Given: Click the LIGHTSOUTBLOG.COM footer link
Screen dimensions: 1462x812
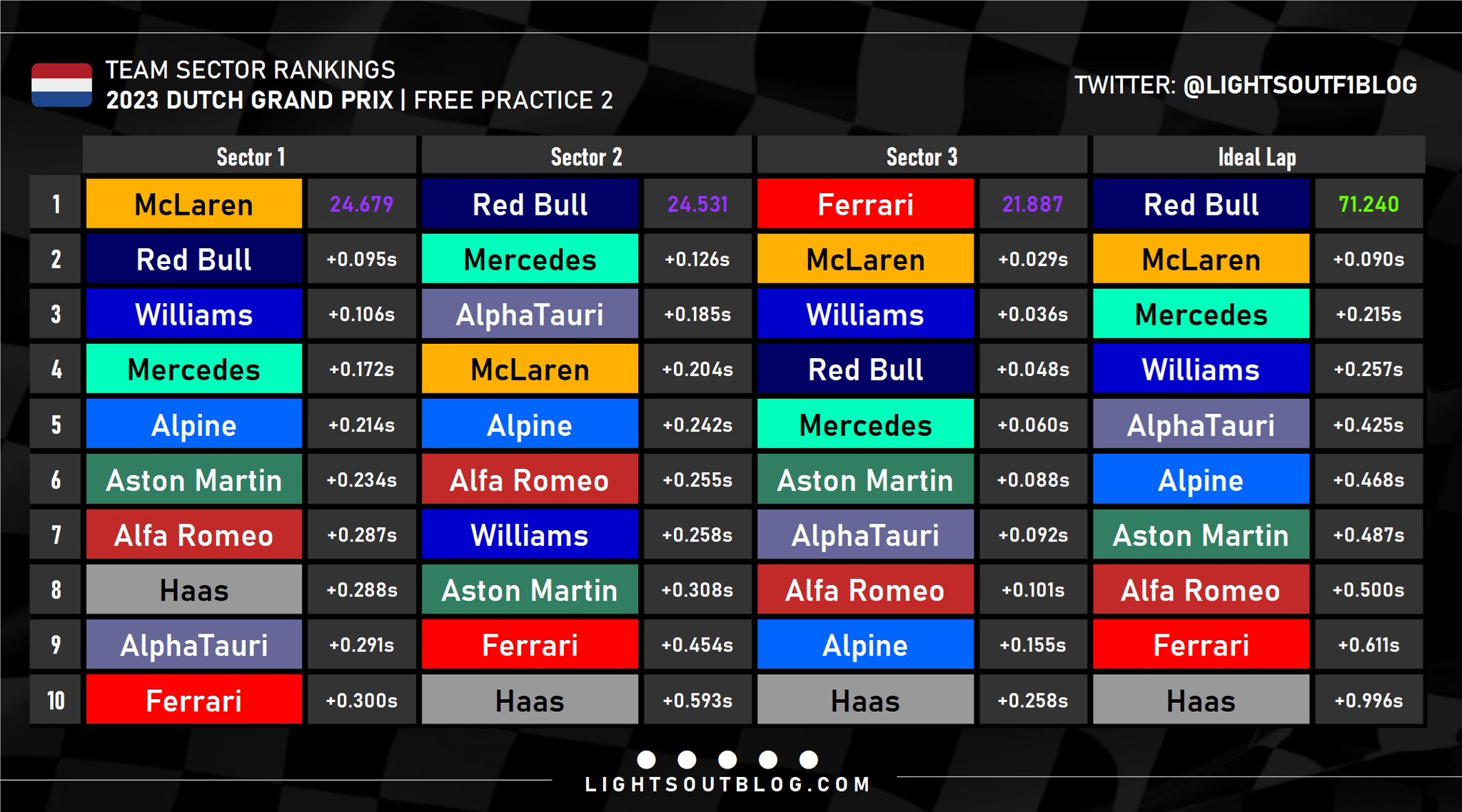Looking at the screenshot, I should pos(727,785).
